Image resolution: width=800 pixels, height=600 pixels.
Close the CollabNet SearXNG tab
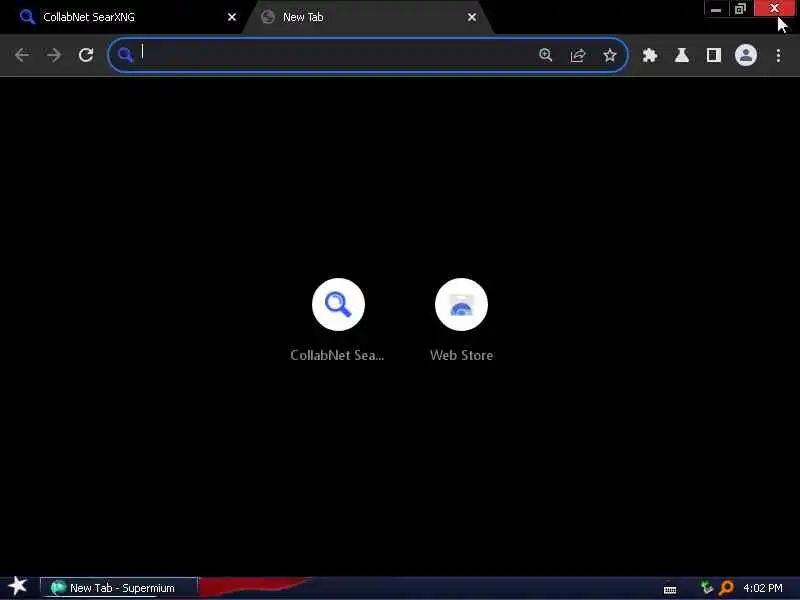point(232,17)
